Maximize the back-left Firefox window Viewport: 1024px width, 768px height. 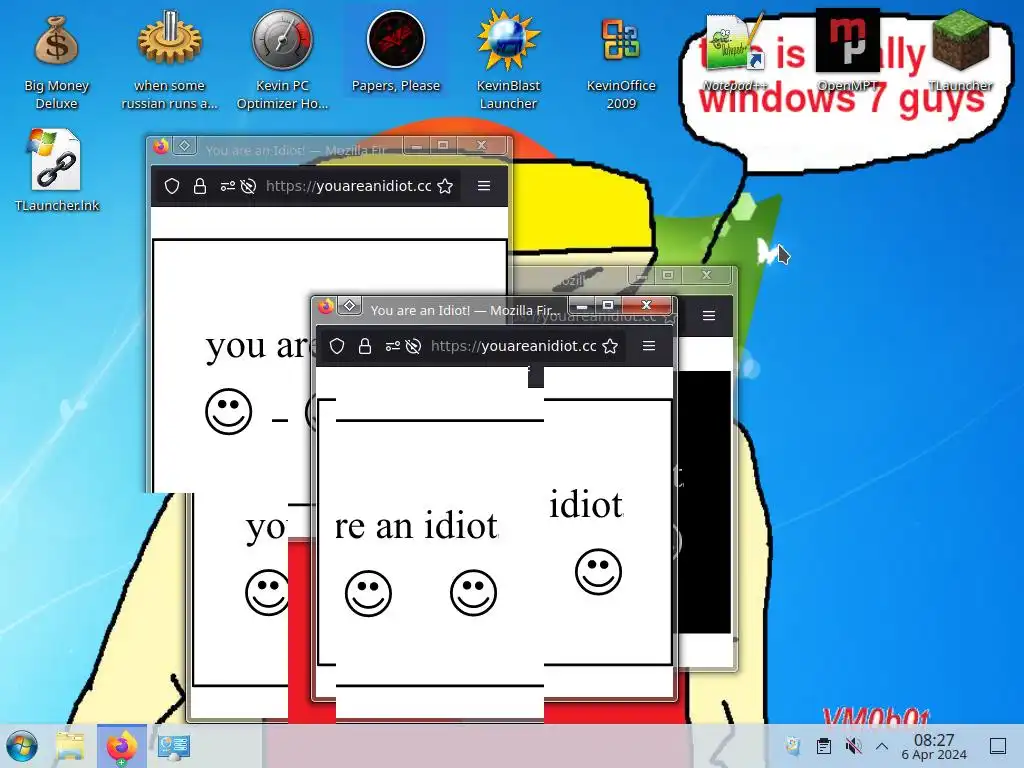tap(443, 145)
